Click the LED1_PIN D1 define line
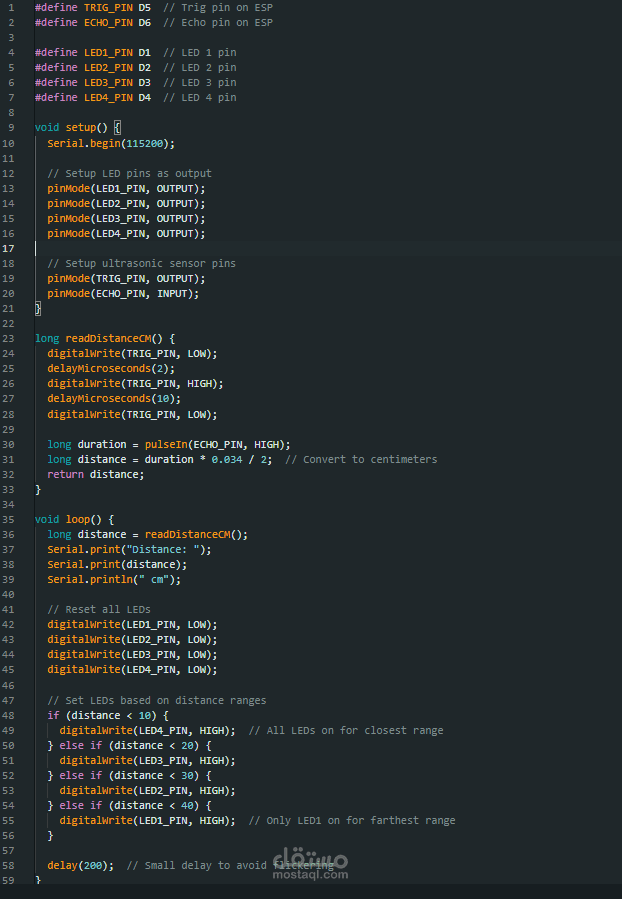 [x=93, y=52]
